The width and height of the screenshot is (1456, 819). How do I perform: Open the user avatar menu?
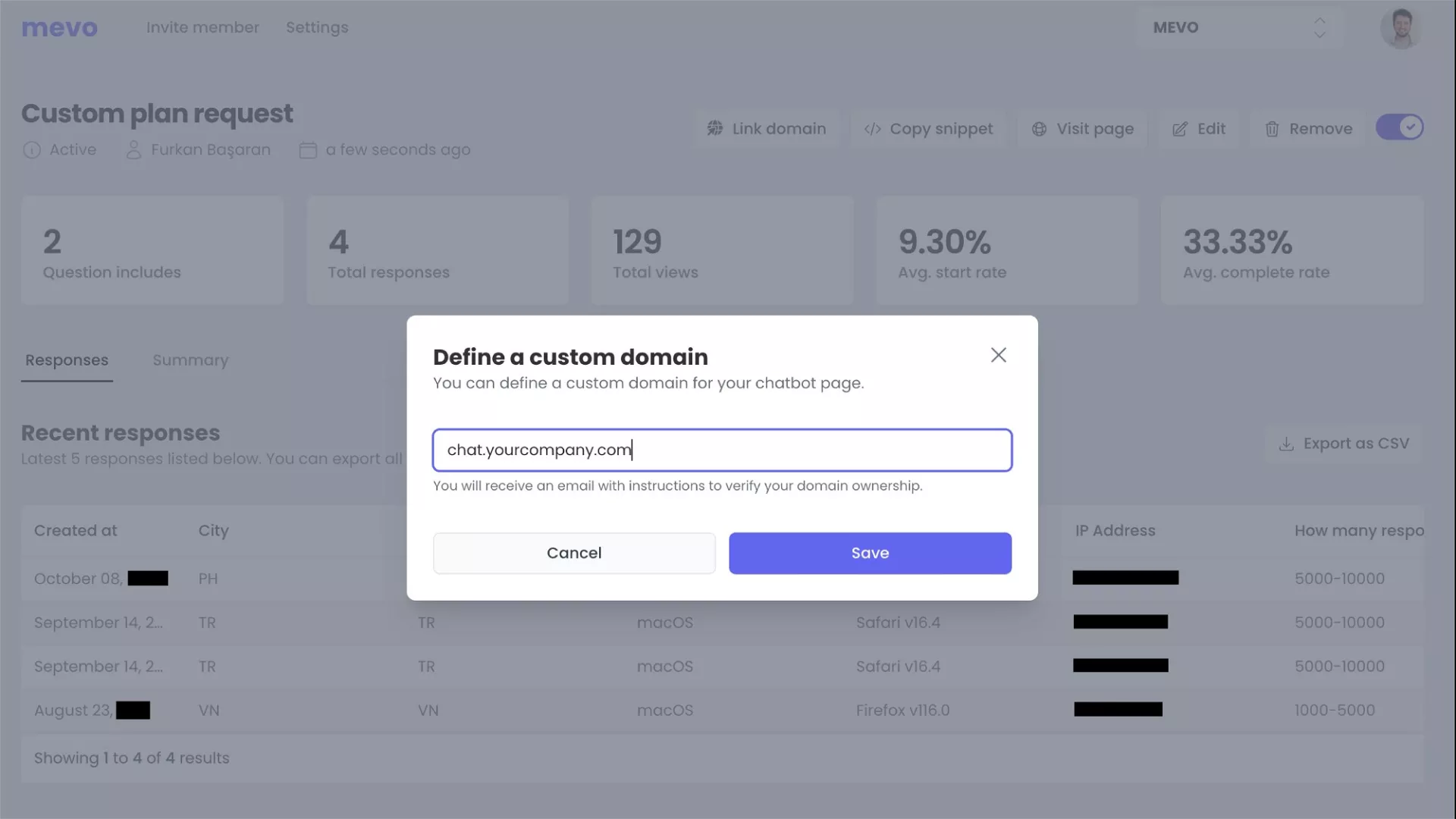click(x=1401, y=28)
